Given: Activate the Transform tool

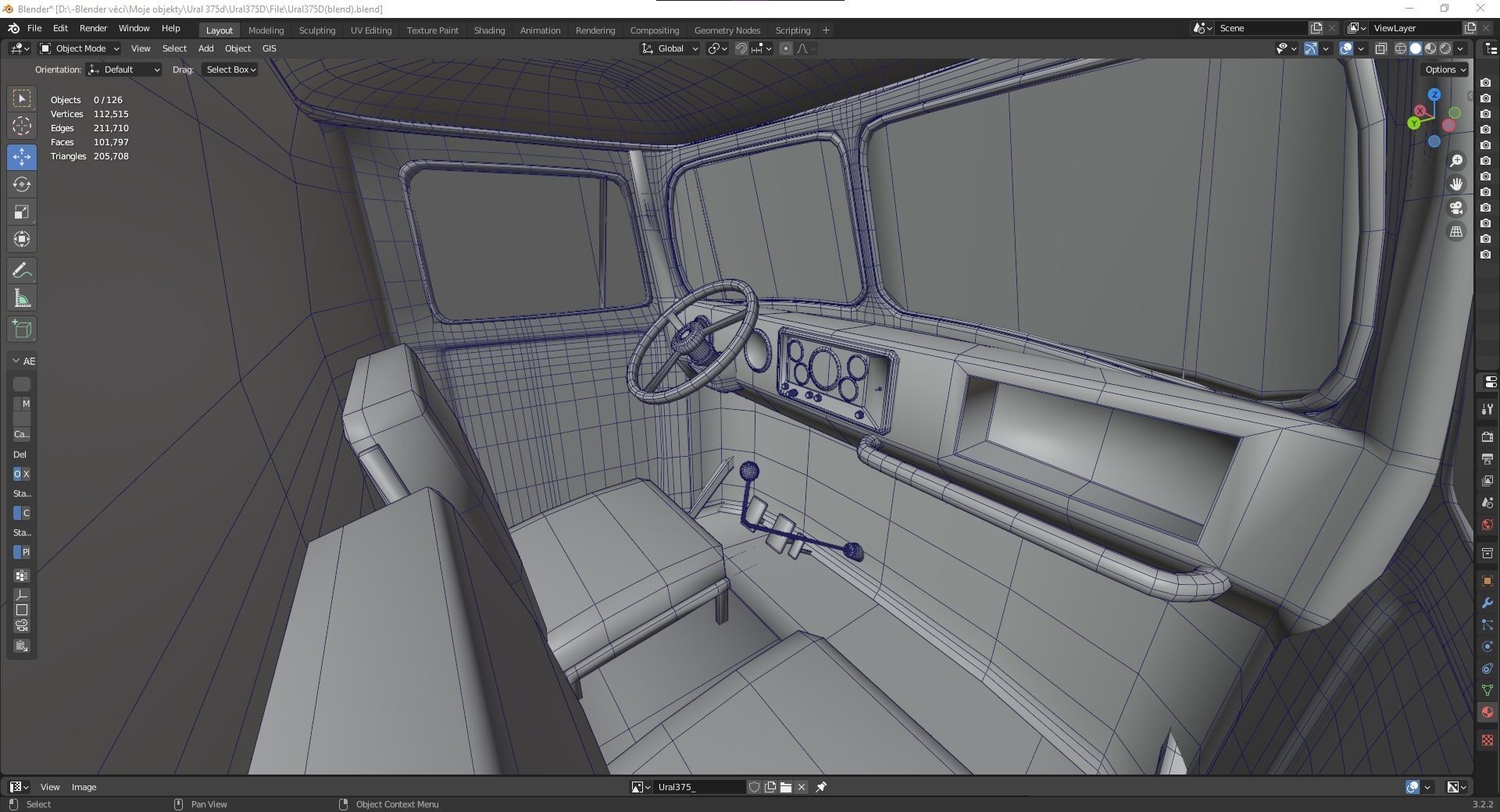Looking at the screenshot, I should [x=22, y=239].
